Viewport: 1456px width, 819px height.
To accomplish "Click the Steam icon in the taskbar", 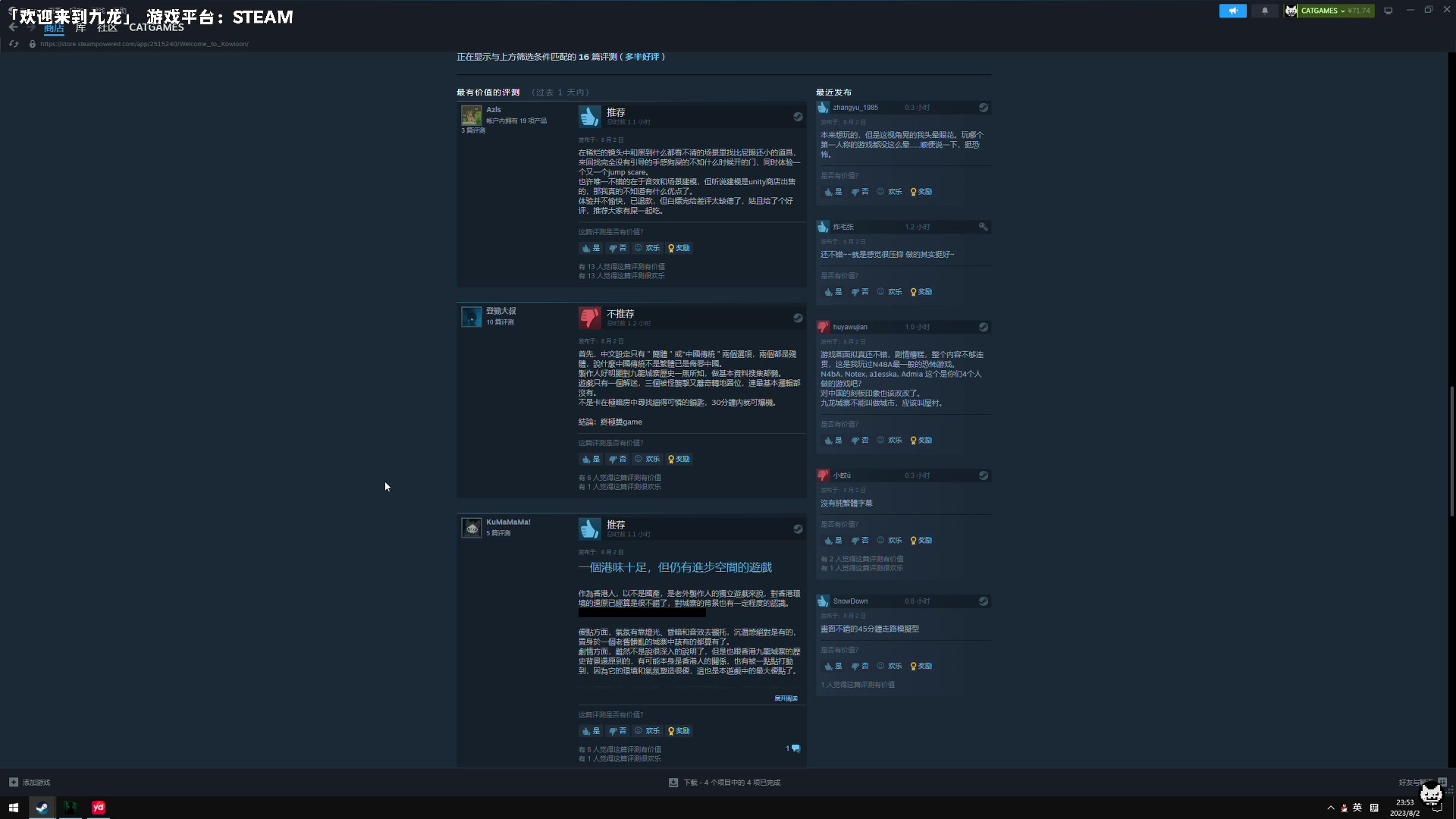I will (x=42, y=808).
